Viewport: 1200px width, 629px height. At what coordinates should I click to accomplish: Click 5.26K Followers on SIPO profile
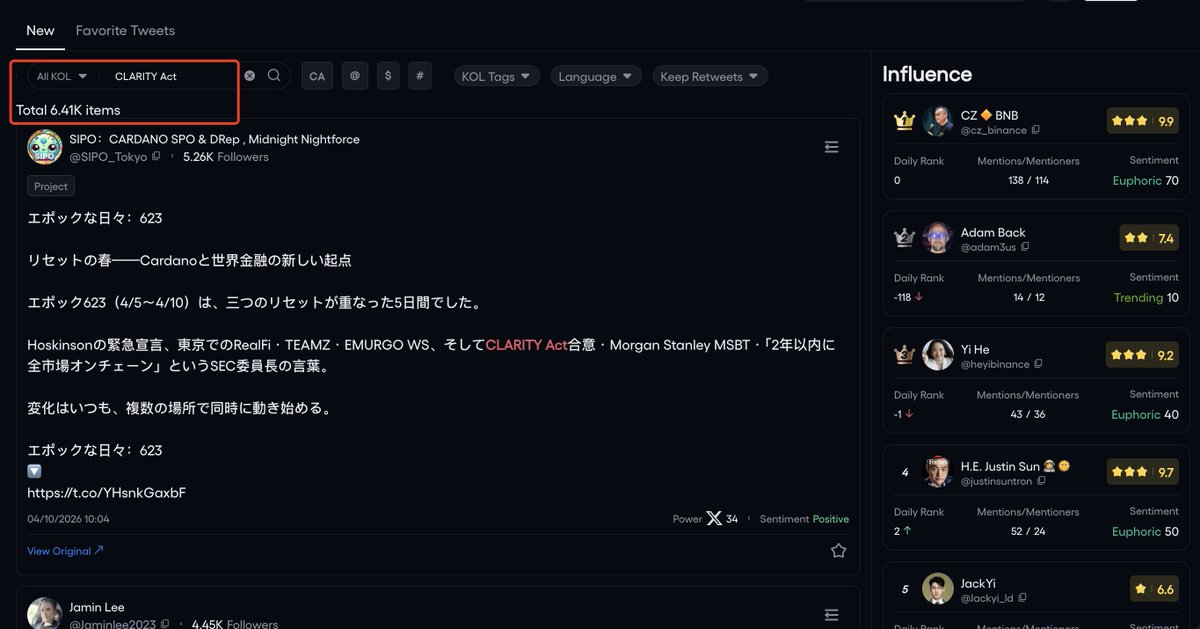pyautogui.click(x=226, y=157)
